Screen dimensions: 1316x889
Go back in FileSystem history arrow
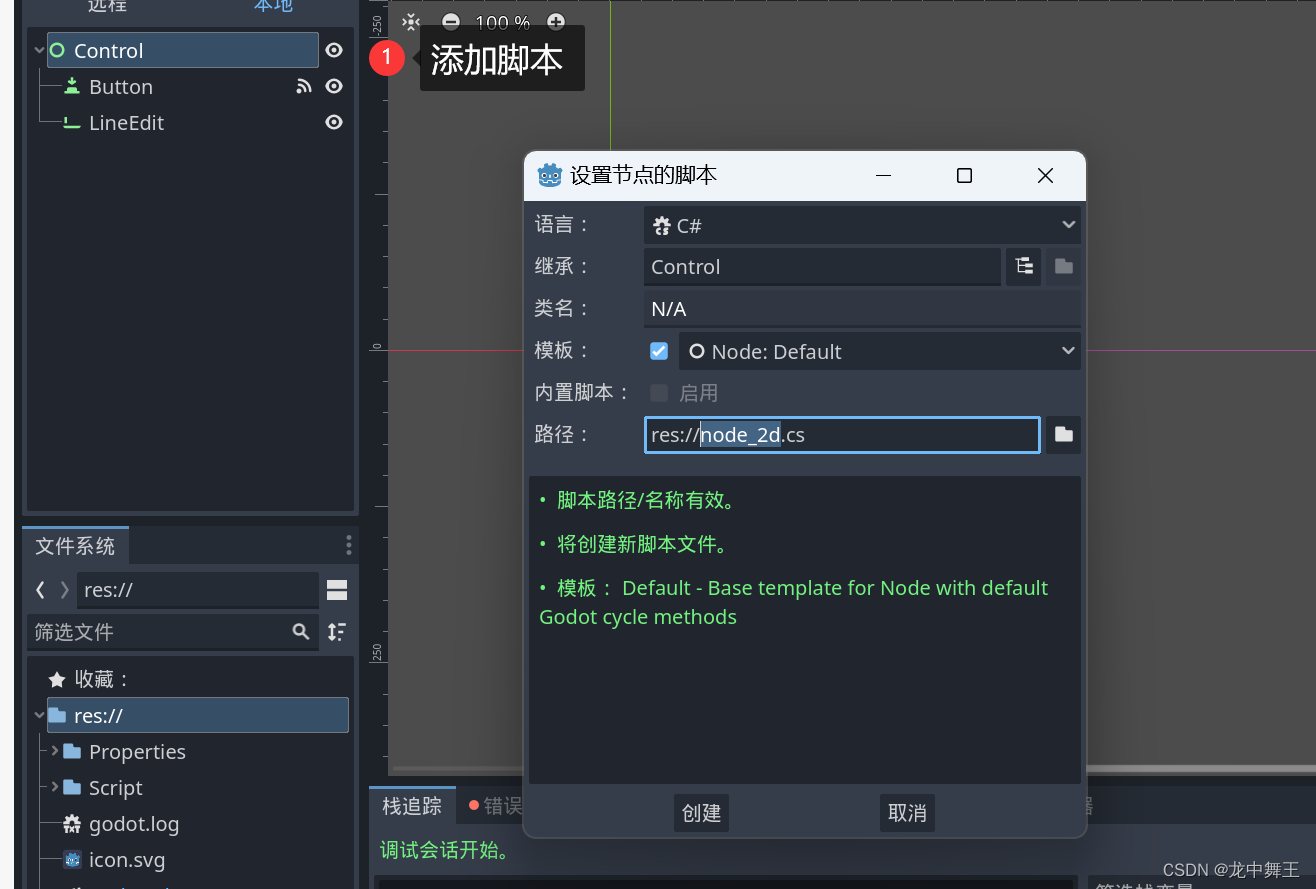click(x=40, y=590)
